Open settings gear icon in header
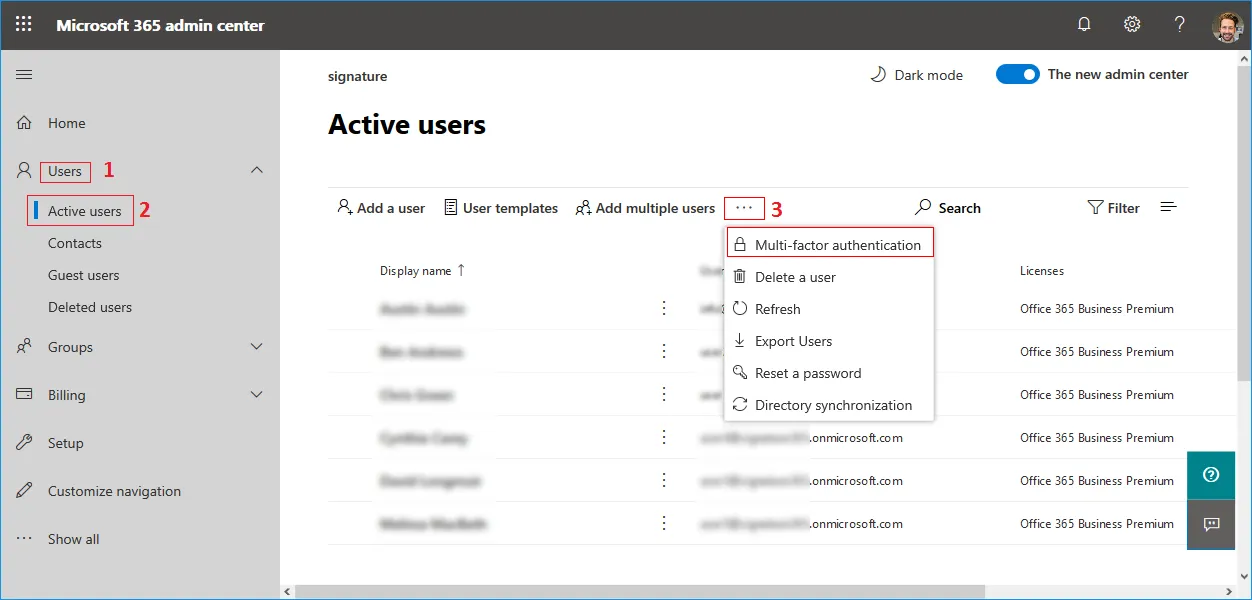Image resolution: width=1252 pixels, height=600 pixels. 1132,25
